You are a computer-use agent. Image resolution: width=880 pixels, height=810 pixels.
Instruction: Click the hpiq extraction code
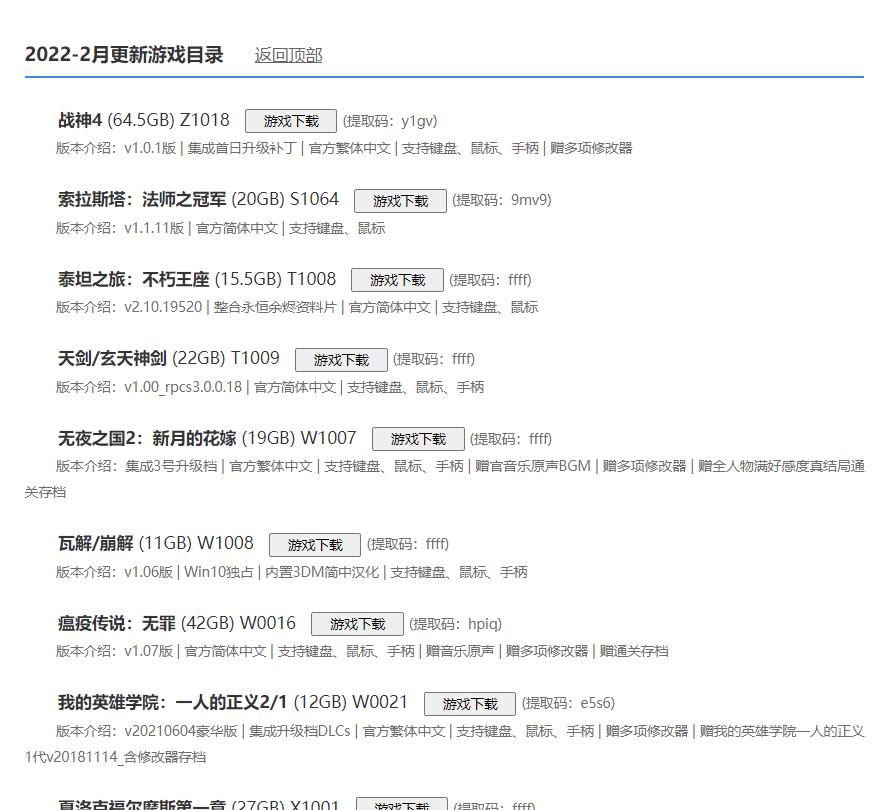pos(484,624)
